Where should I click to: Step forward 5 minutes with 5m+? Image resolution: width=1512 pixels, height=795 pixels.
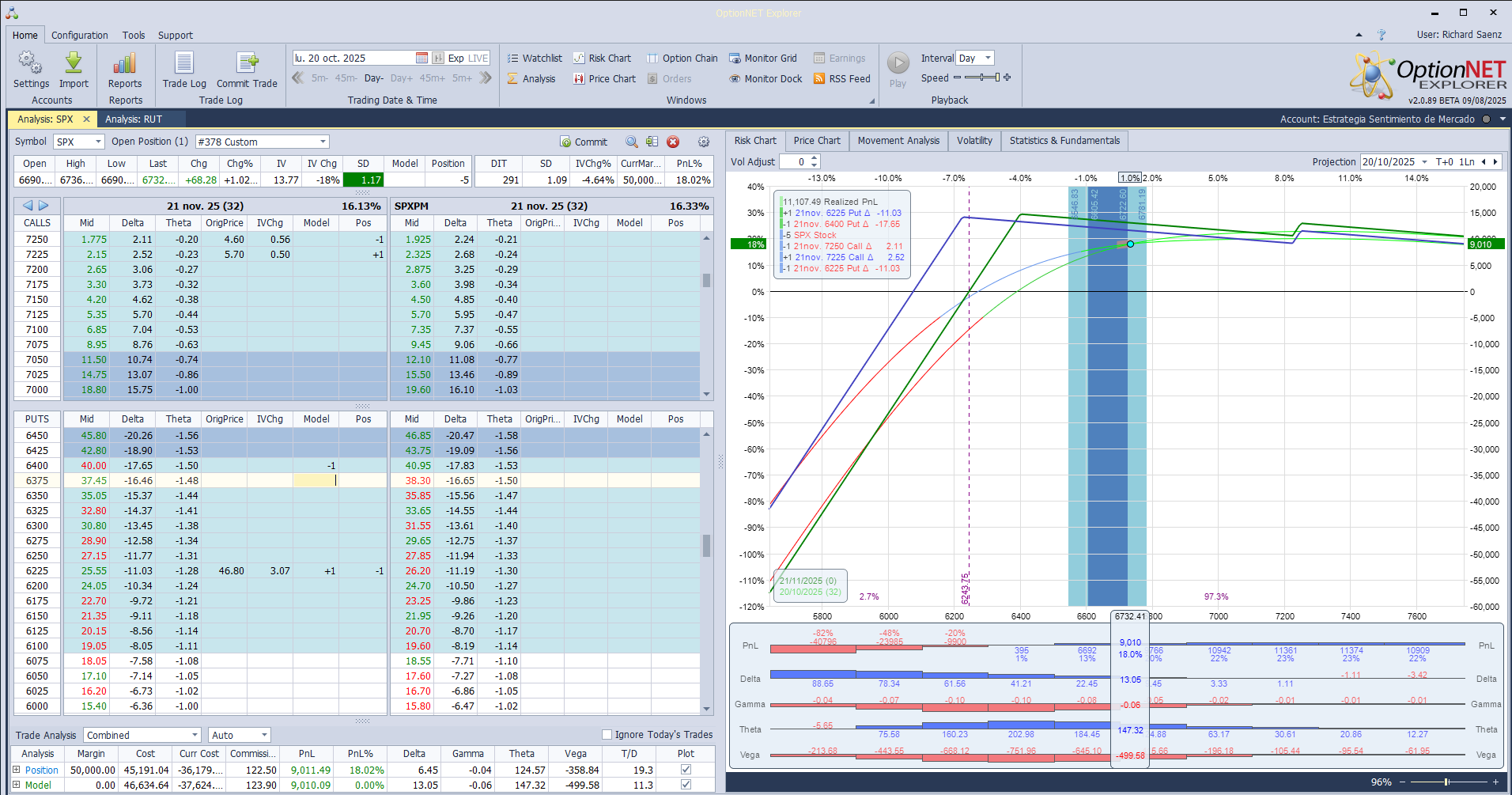tap(463, 78)
